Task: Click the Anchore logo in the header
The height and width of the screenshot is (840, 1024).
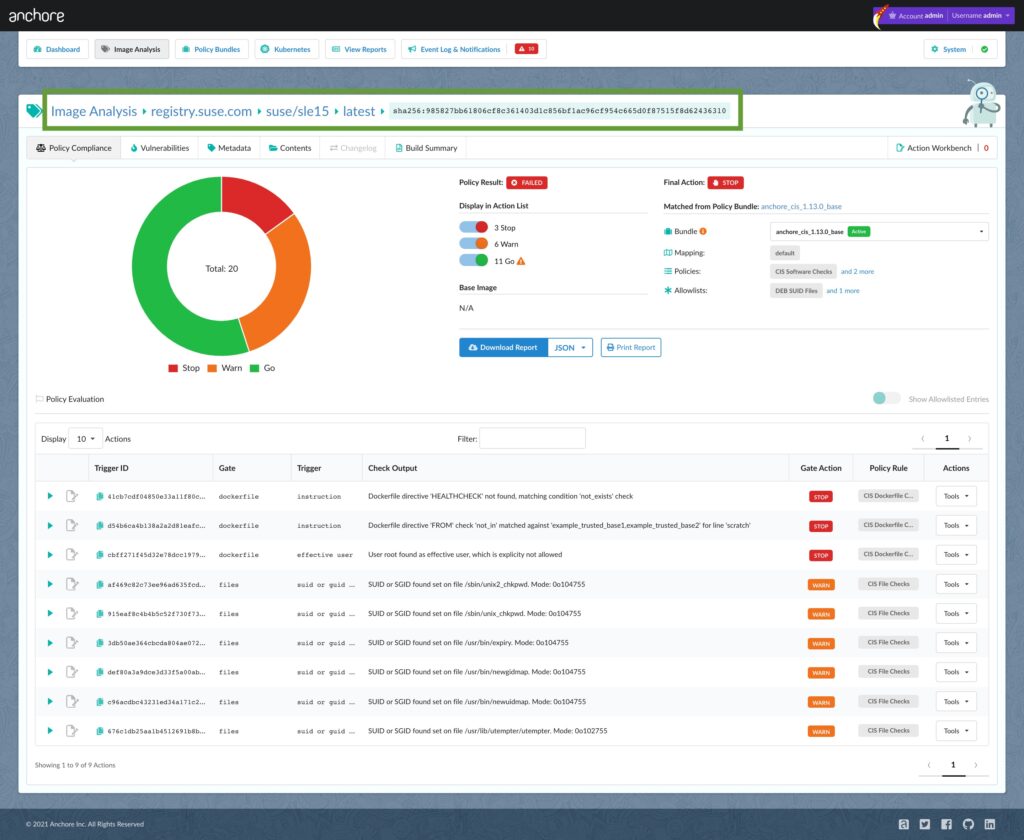Action: pyautogui.click(x=38, y=15)
